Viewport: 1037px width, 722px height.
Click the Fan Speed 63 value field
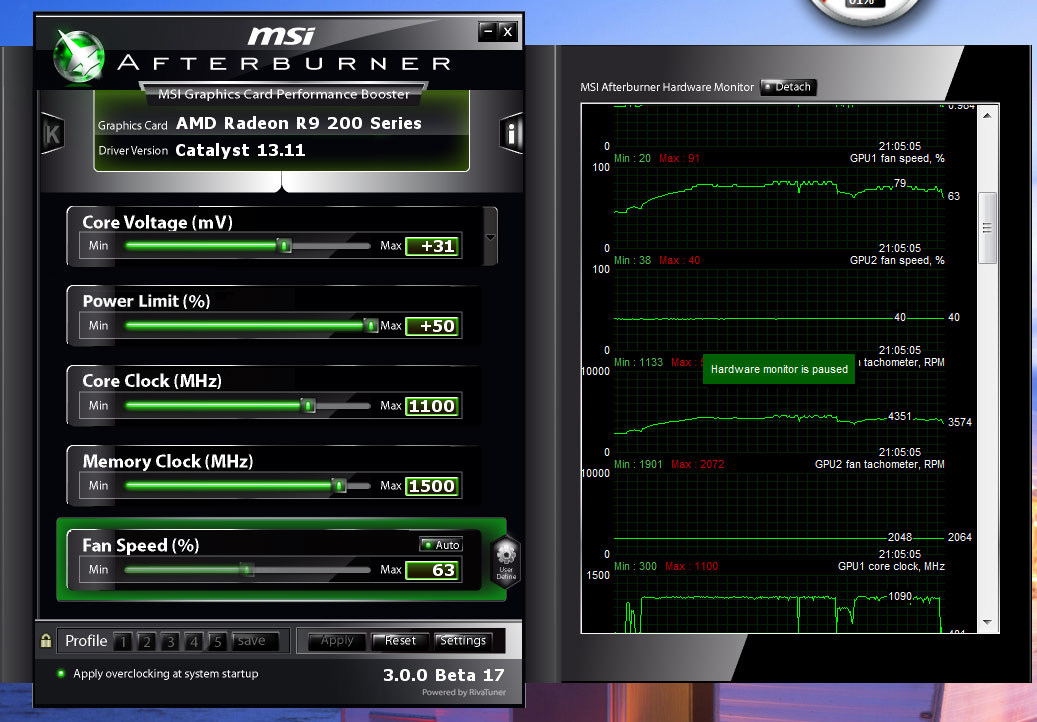(433, 570)
